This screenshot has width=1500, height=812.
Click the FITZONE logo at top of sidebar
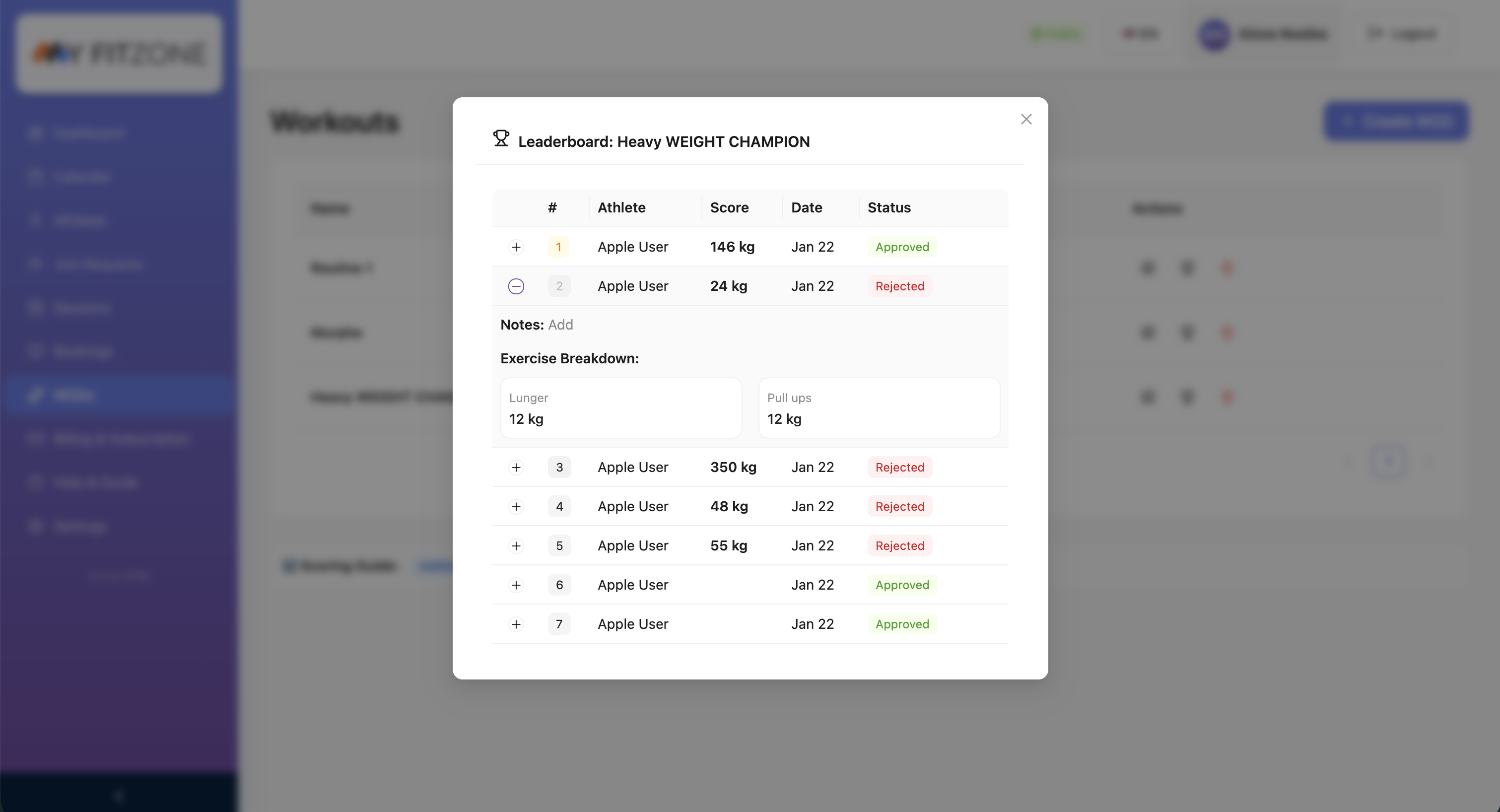click(x=119, y=54)
